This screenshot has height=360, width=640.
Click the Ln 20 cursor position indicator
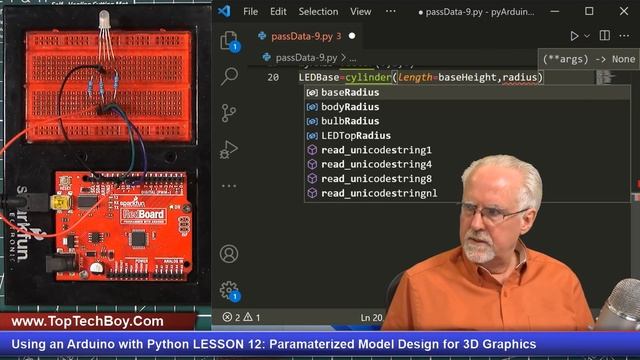[371, 317]
